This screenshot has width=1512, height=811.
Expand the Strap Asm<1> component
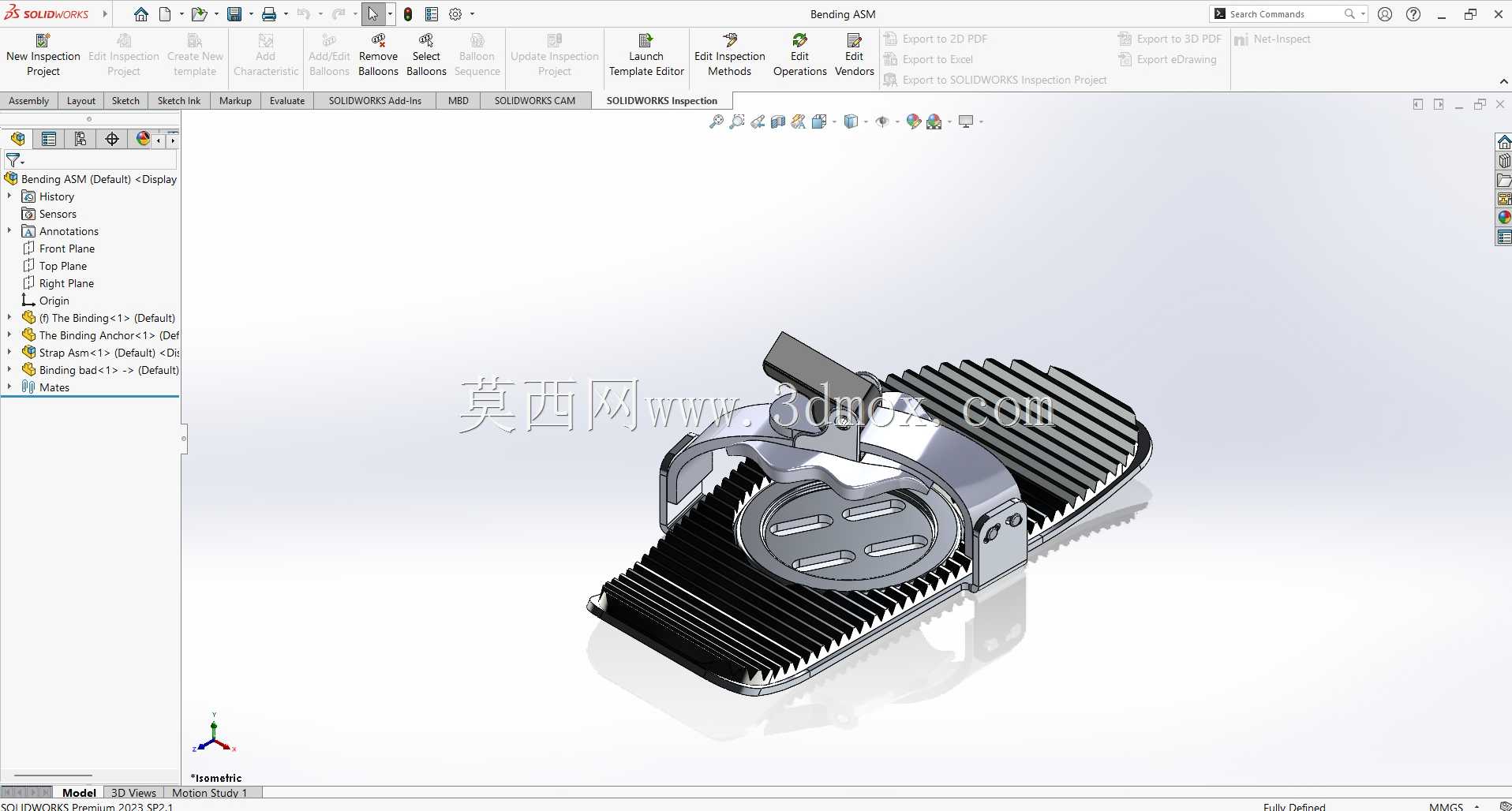point(9,353)
